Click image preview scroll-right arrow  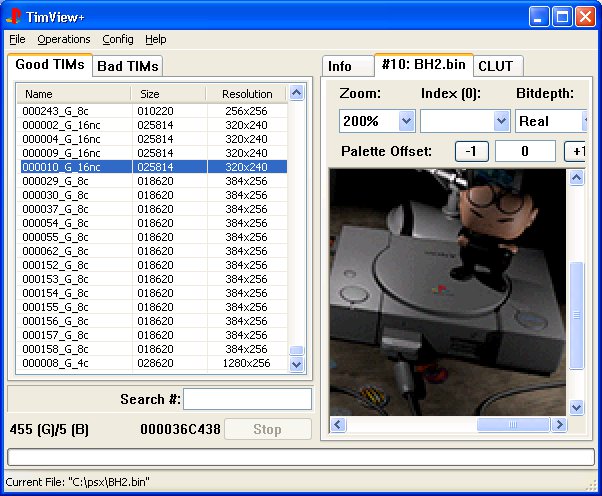coord(559,425)
